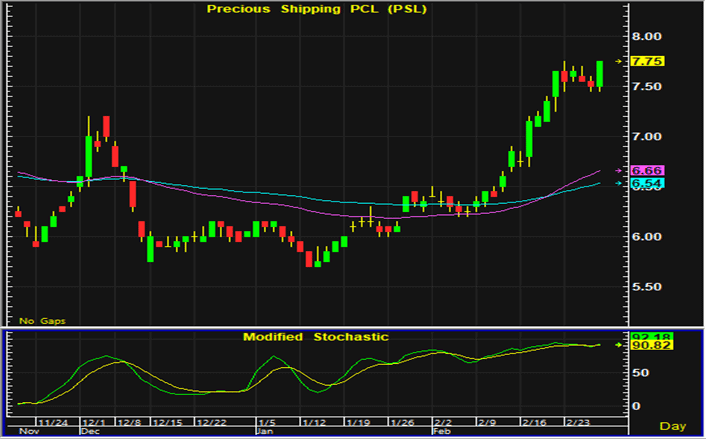
Task: Click the yellow arrow beside 7.75 price
Action: pyautogui.click(x=619, y=62)
